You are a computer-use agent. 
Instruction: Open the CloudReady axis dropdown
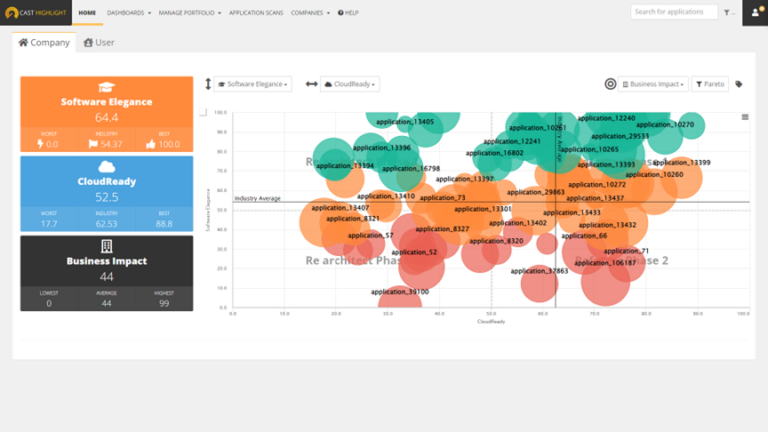coord(350,84)
